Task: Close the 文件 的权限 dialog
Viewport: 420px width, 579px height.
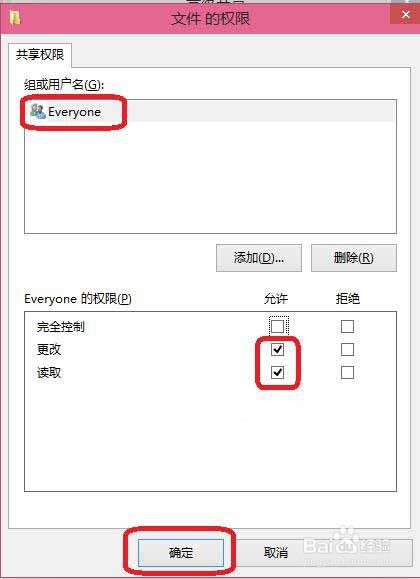Action: click(x=405, y=15)
